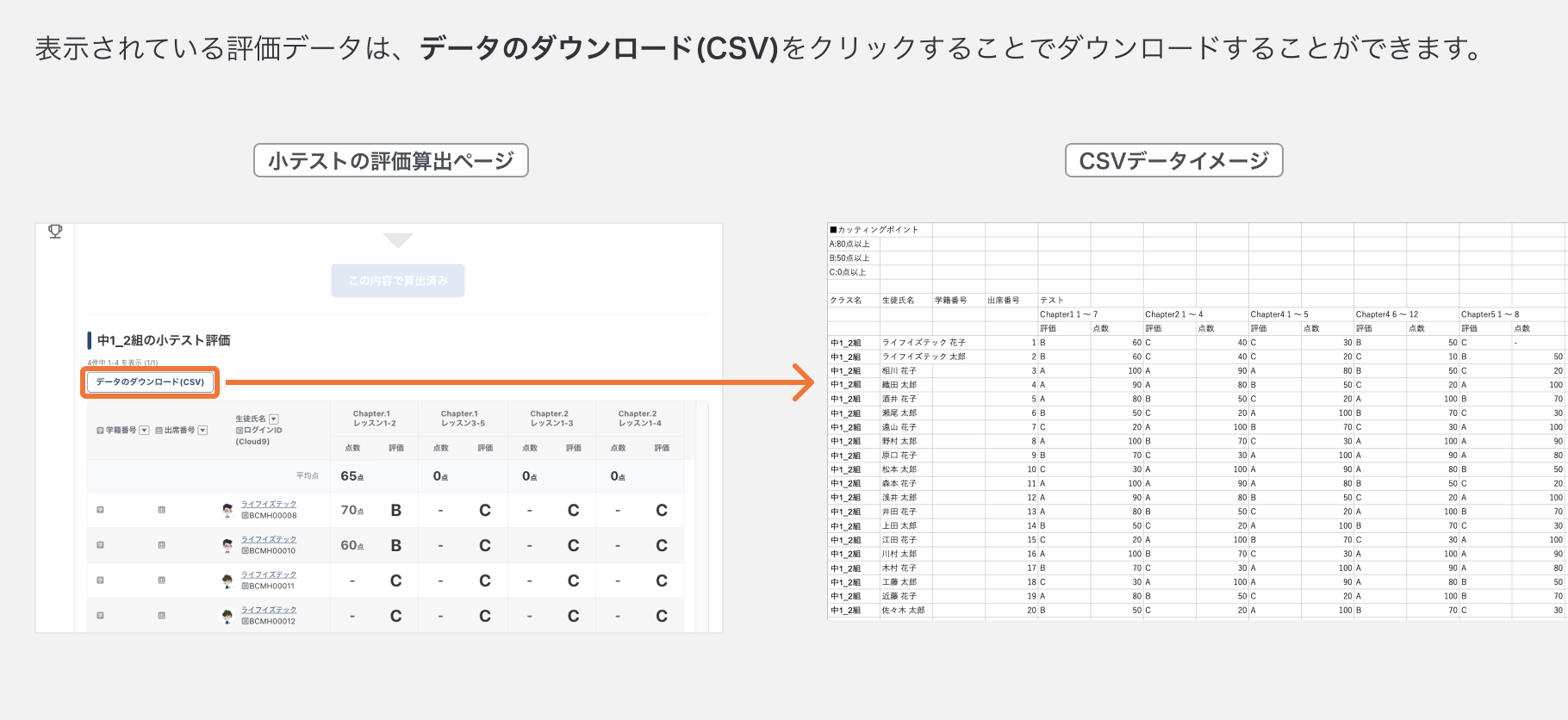Click the 60点 score of BCMH00010

[352, 546]
